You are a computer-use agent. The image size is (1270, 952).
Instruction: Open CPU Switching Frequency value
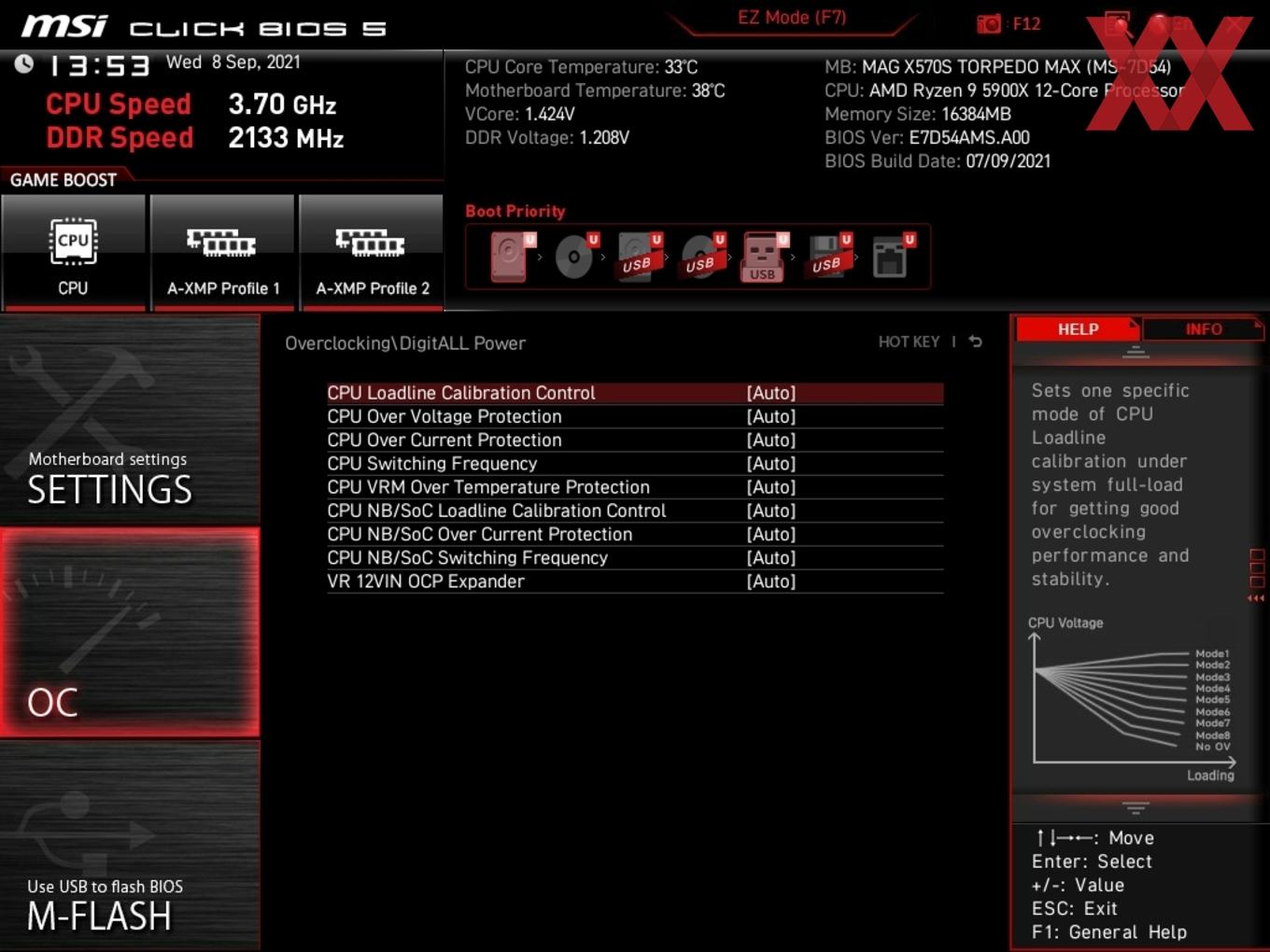tap(771, 464)
